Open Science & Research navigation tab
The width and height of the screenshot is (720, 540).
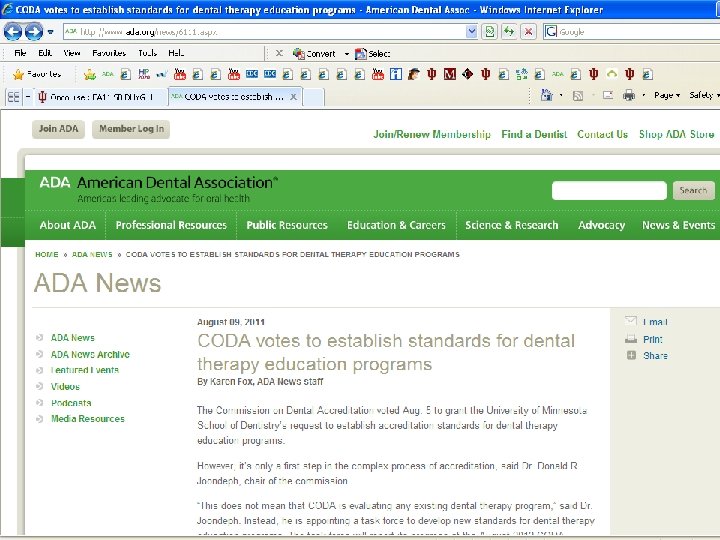512,225
